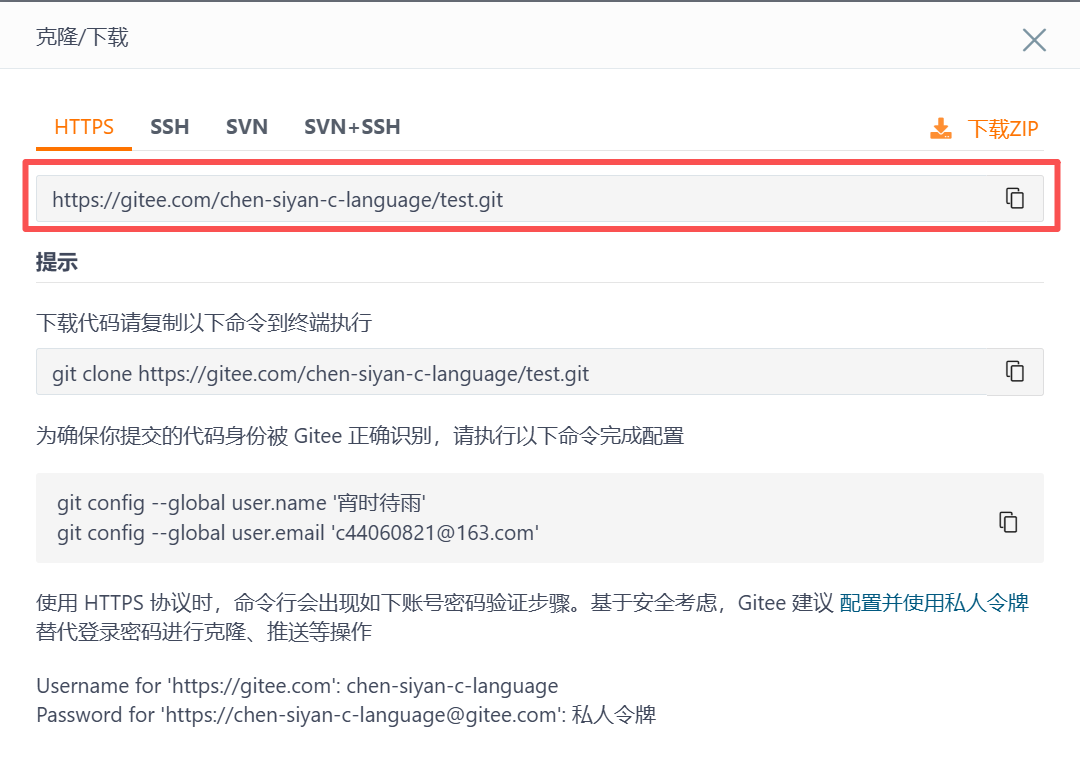
Task: Copy the HTTPS repository URL
Action: [1015, 198]
